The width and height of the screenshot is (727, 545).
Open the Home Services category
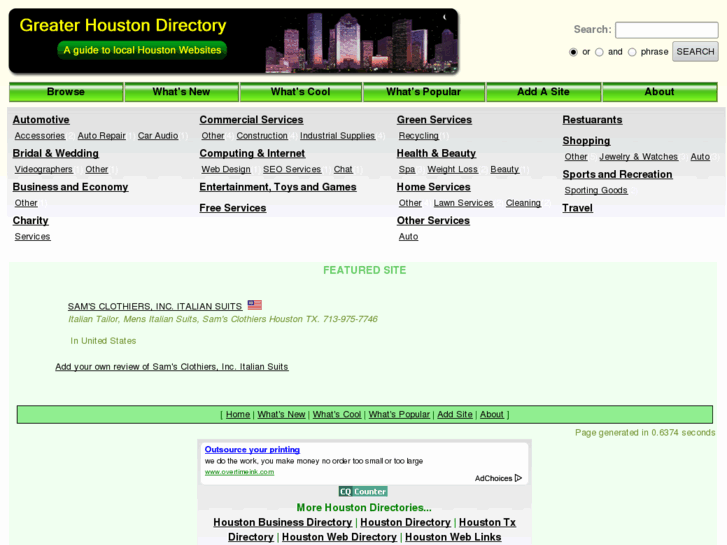(x=434, y=187)
